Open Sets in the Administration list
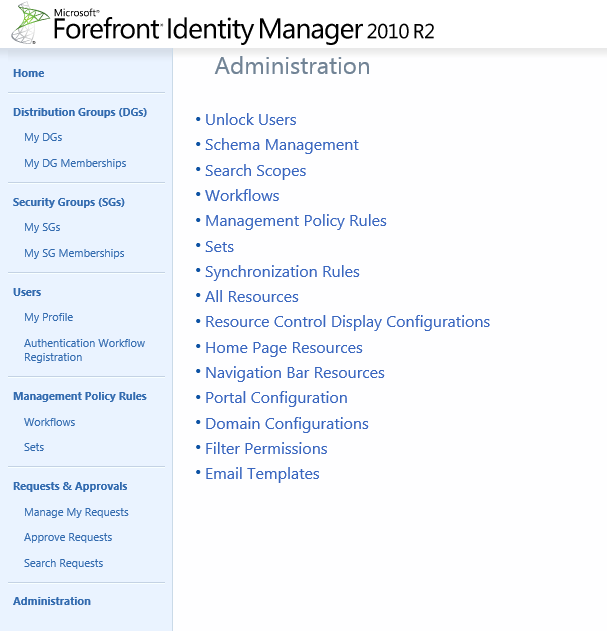Screen dimensions: 607x631 [219, 247]
